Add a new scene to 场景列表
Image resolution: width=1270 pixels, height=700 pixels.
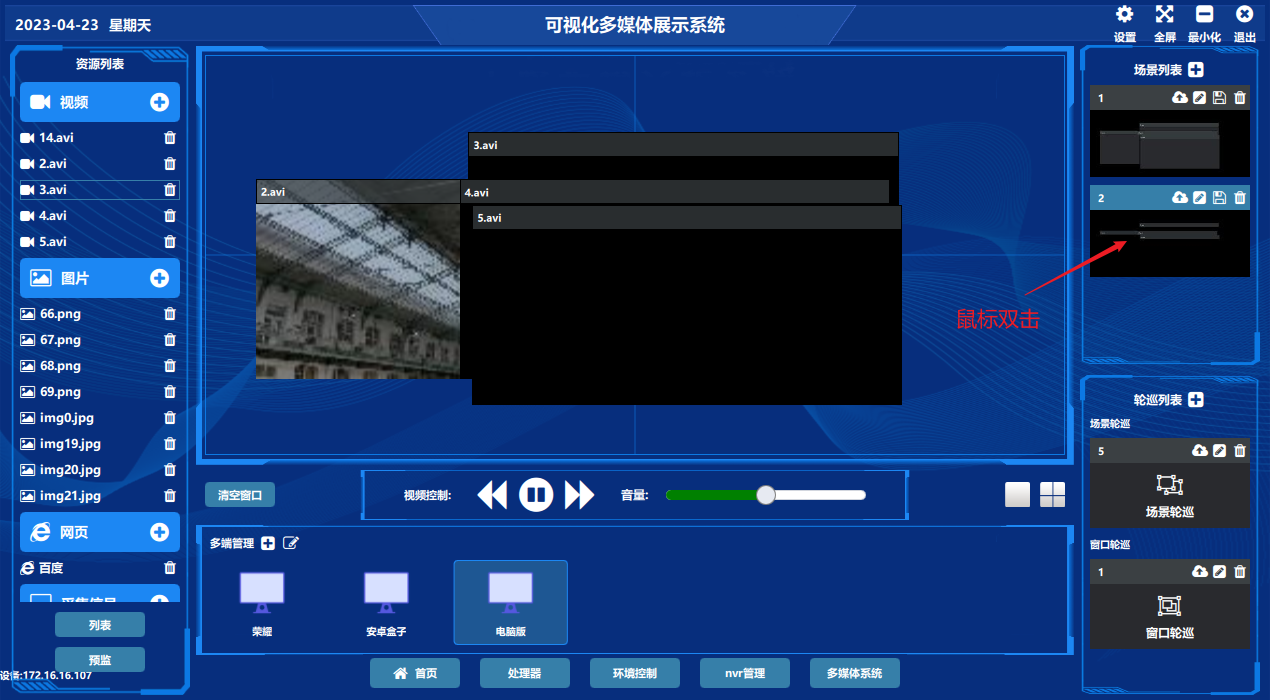coord(1196,70)
